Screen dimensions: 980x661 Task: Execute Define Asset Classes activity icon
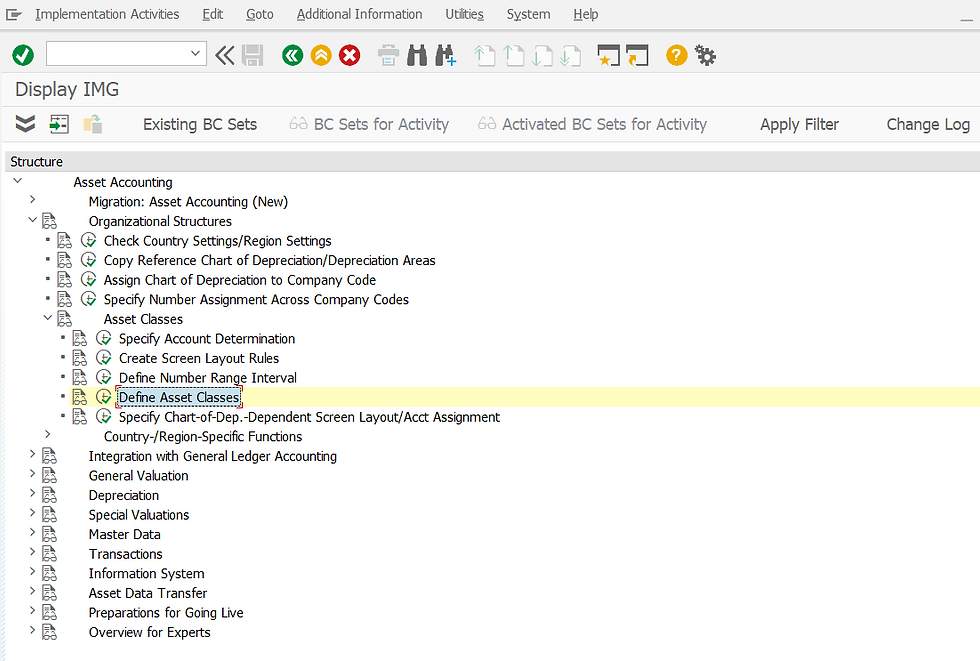click(104, 397)
